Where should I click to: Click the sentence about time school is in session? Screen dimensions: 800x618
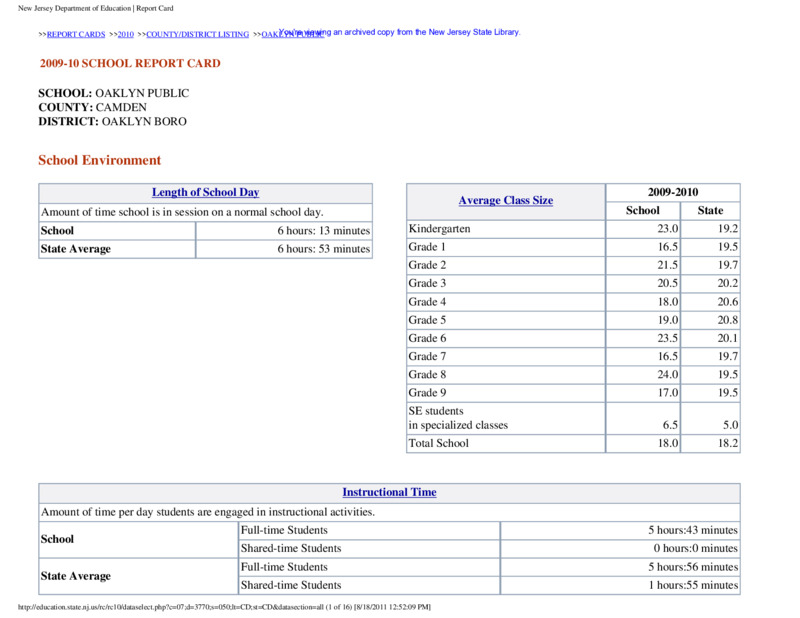pyautogui.click(x=182, y=212)
